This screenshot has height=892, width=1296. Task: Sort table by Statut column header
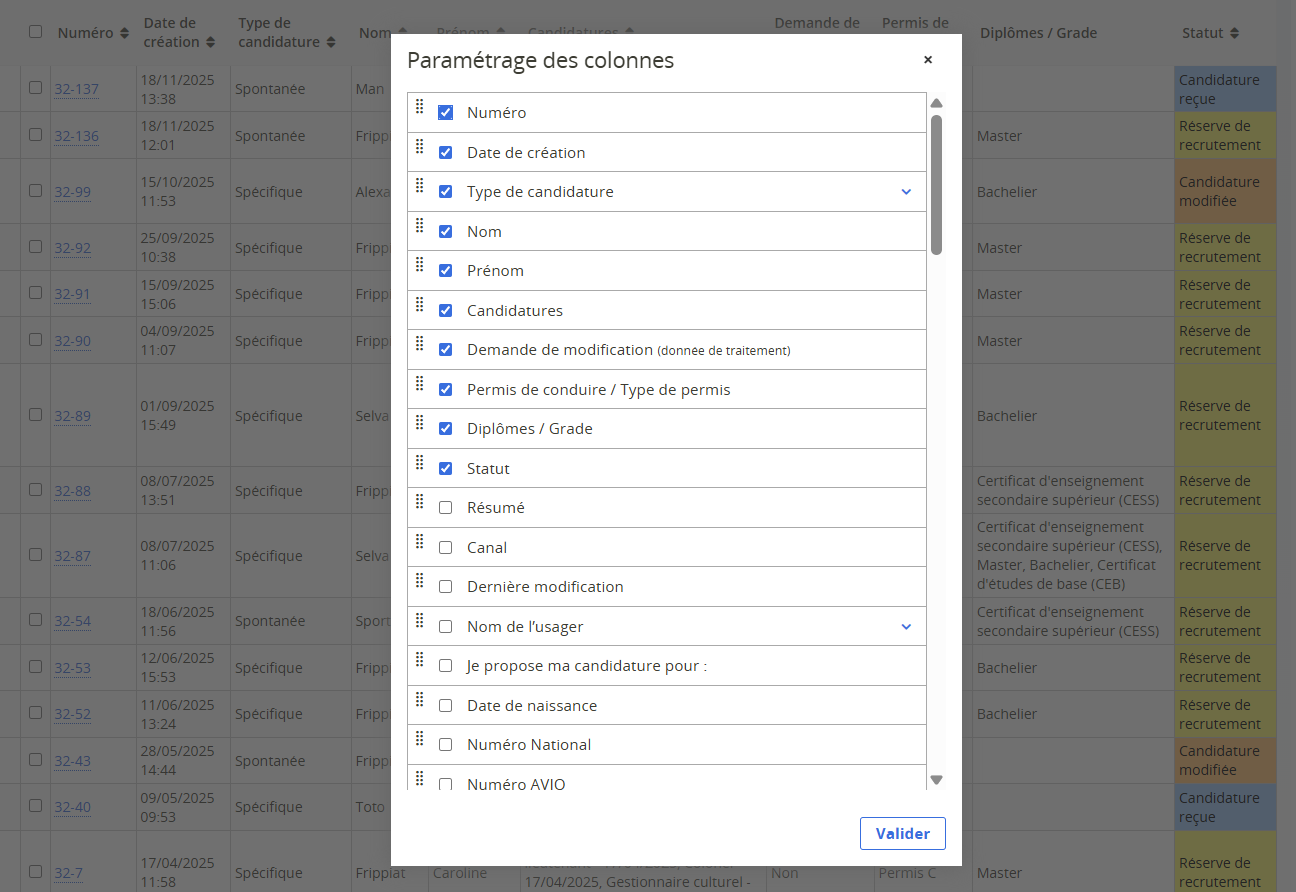coord(1210,33)
